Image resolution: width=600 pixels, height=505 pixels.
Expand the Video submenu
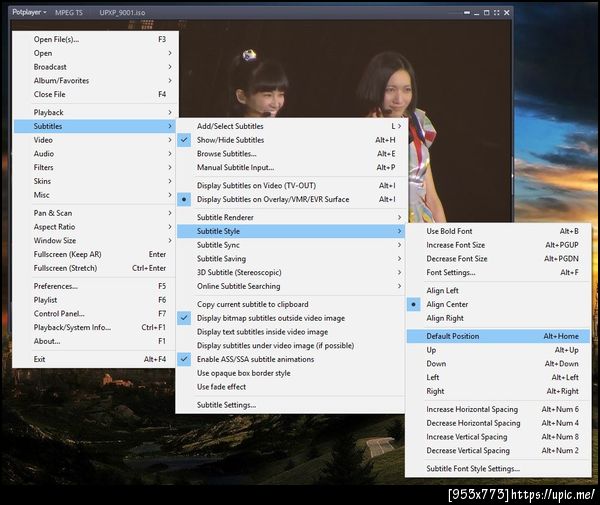(x=95, y=140)
